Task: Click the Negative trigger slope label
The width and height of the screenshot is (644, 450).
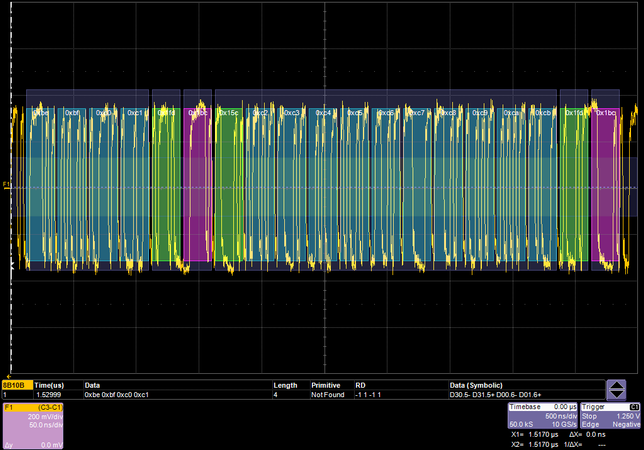Action: point(626,424)
